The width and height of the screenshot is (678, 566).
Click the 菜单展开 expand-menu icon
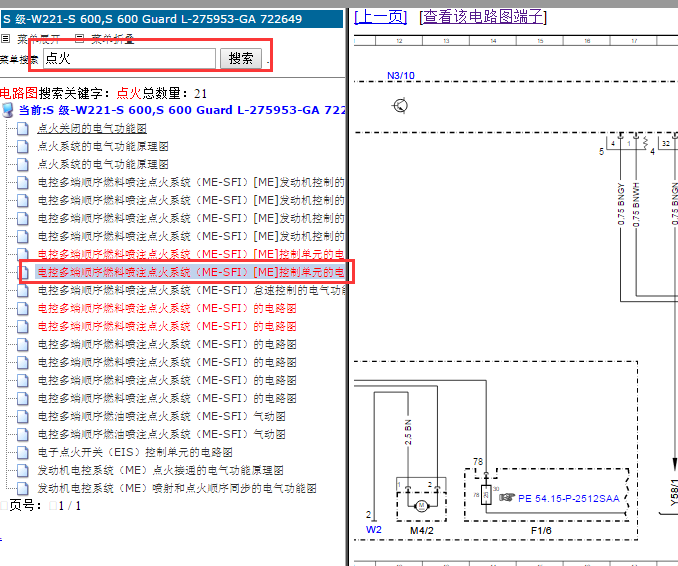tap(5, 39)
